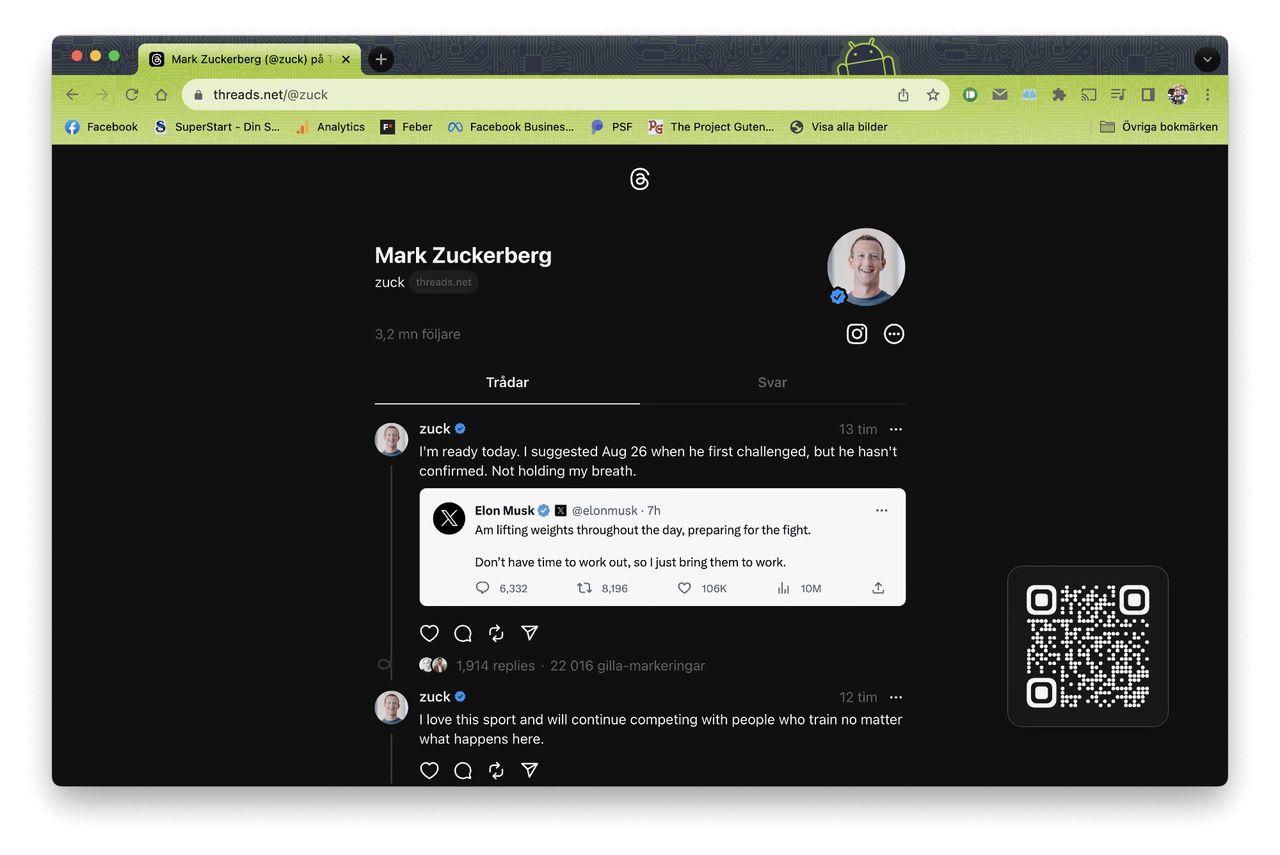Share the first post via send icon
Image resolution: width=1280 pixels, height=855 pixels.
(530, 633)
